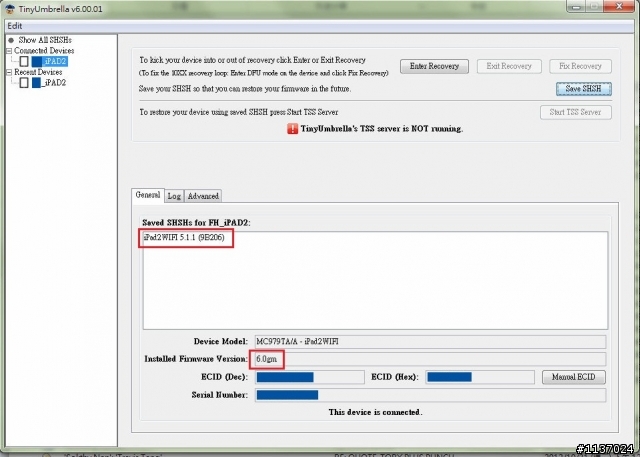Collapse the Recent Devices tree node
The width and height of the screenshot is (640, 457).
click(x=9, y=72)
